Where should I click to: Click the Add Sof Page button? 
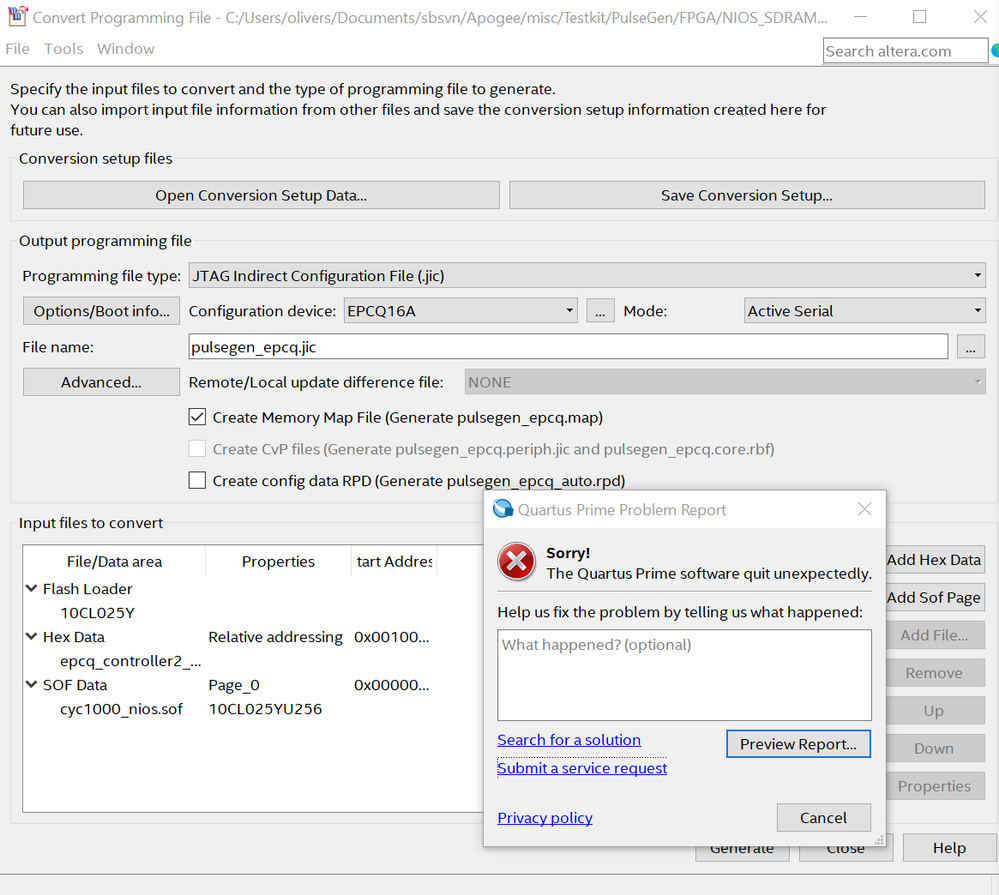[x=935, y=598]
